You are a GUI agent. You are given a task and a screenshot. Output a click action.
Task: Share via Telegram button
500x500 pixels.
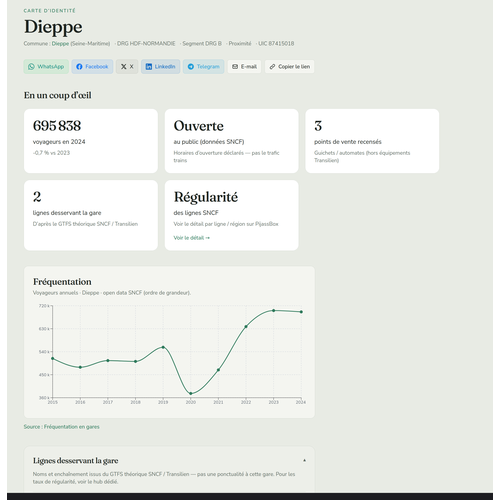click(203, 67)
